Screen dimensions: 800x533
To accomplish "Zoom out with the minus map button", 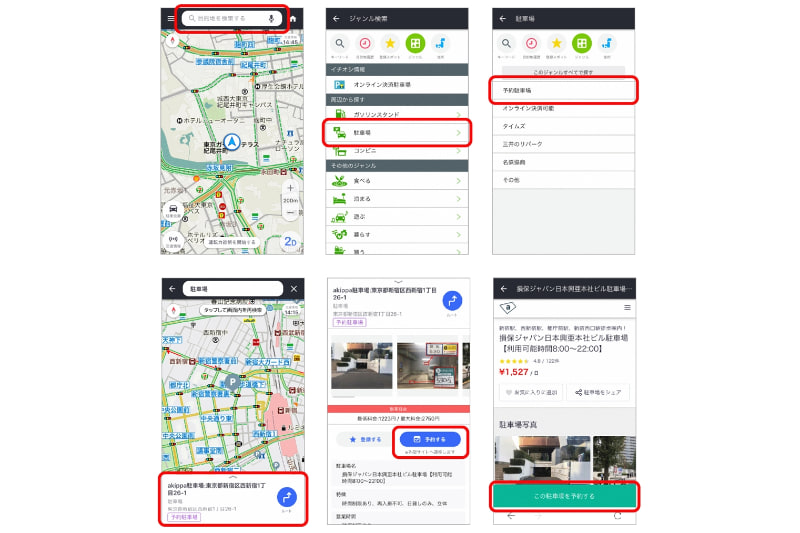I will pos(290,212).
